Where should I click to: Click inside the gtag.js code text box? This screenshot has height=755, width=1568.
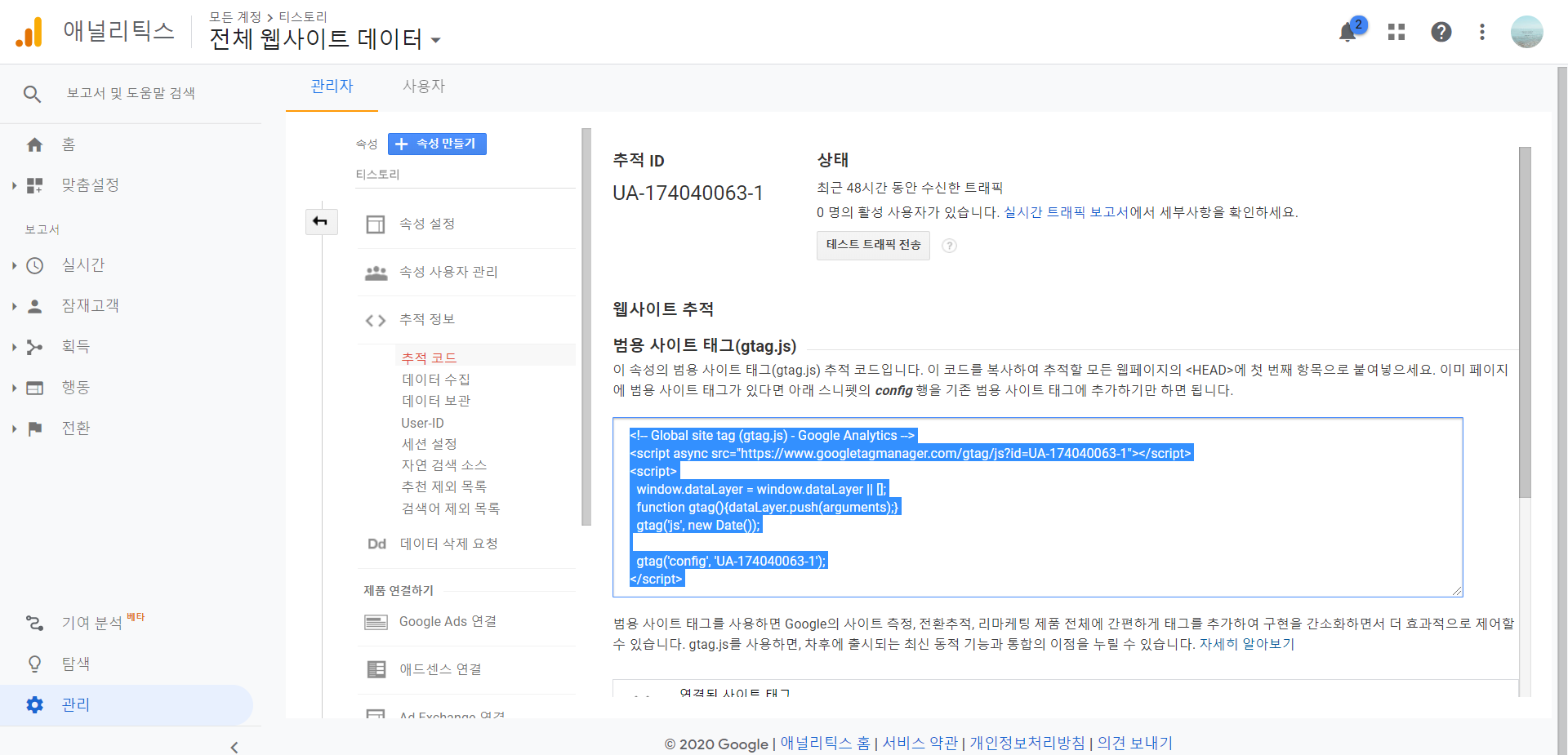pyautogui.click(x=1037, y=507)
